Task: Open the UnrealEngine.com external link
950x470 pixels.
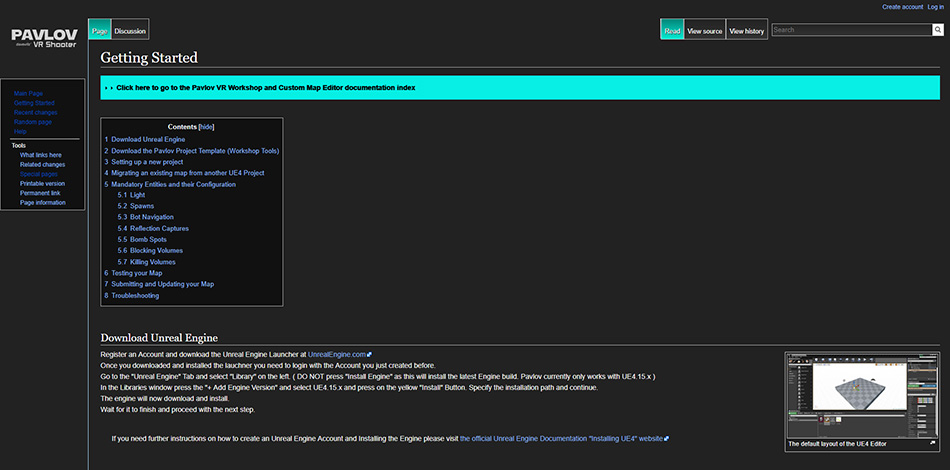Action: coord(339,355)
